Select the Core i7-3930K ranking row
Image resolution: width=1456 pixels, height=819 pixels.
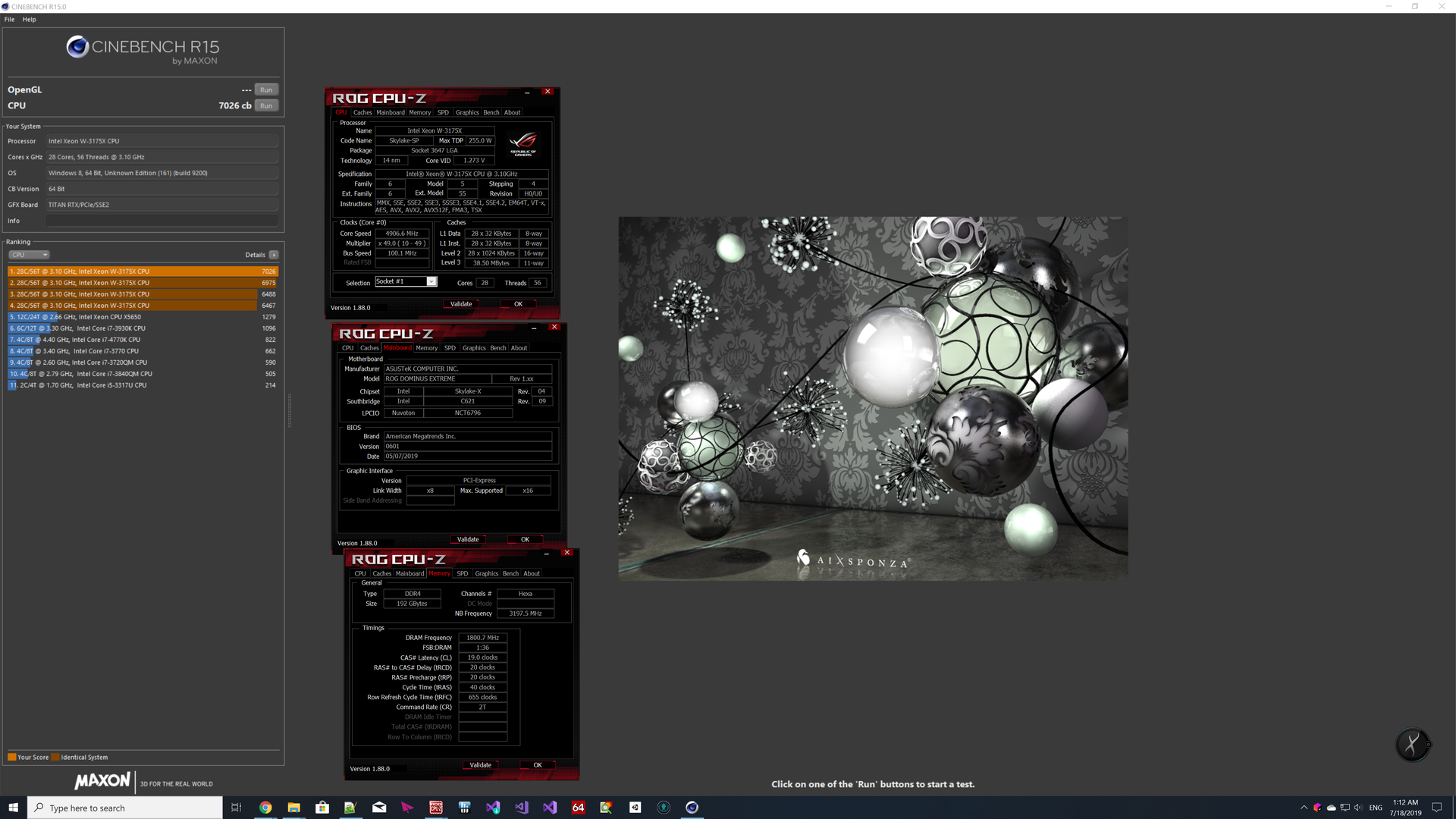pyautogui.click(x=143, y=328)
